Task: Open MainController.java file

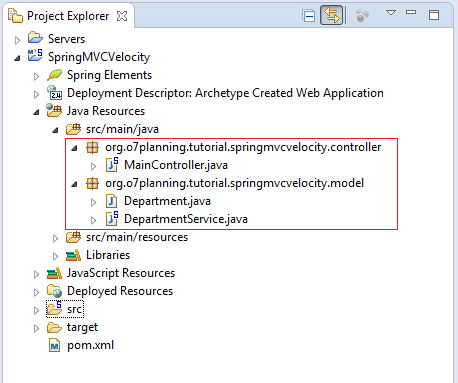Action: 176,165
